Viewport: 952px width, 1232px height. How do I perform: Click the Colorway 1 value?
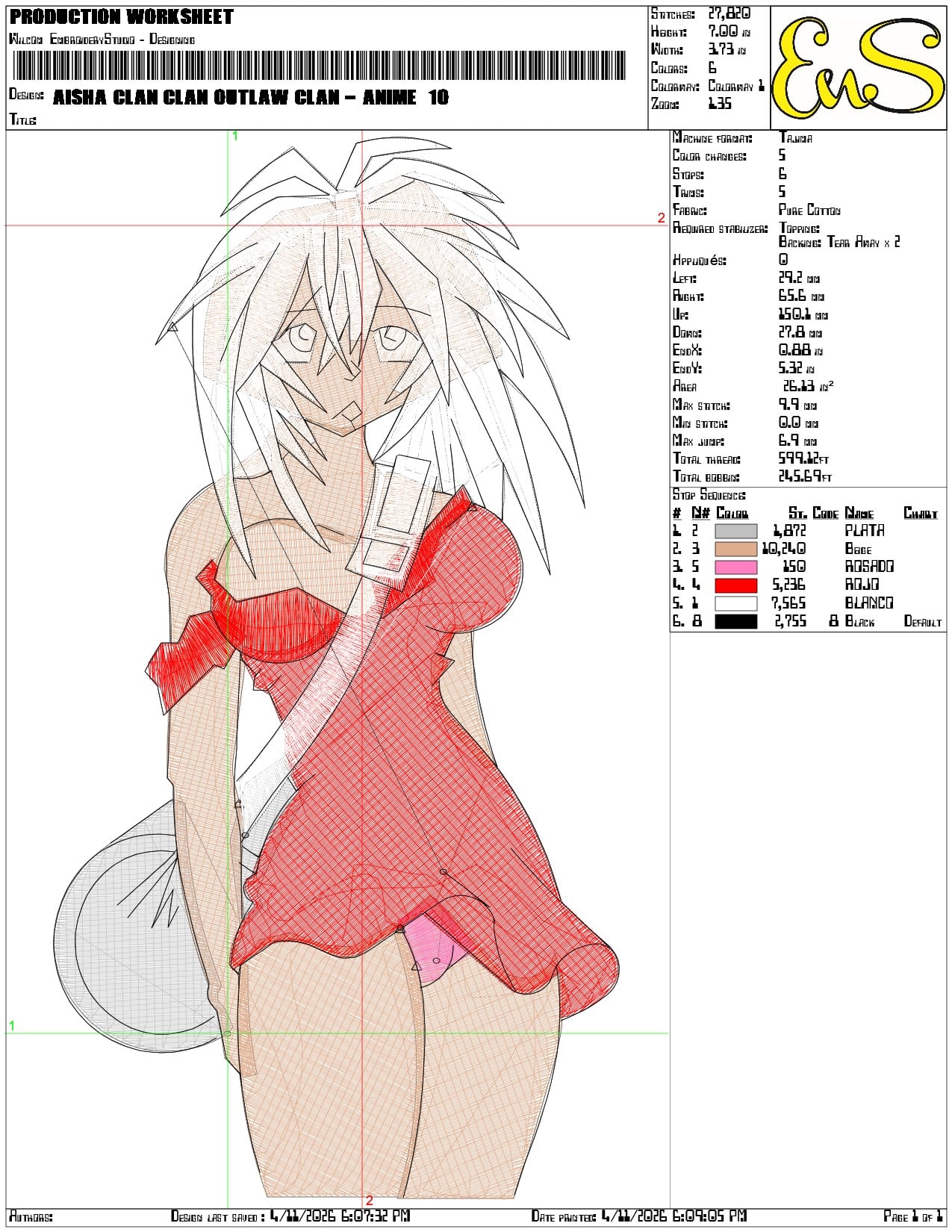pyautogui.click(x=736, y=86)
